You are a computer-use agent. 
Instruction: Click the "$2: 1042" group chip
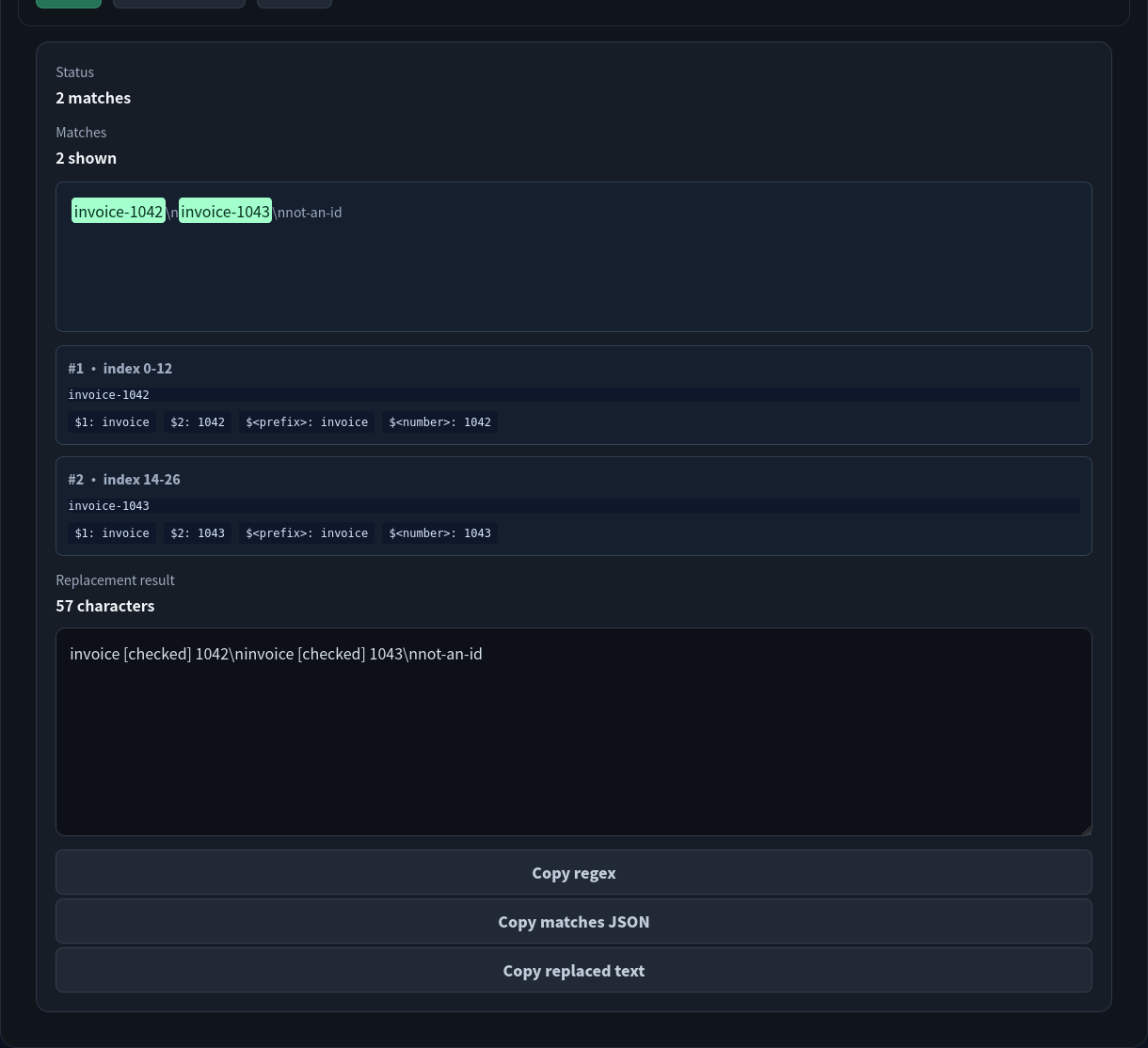[198, 422]
